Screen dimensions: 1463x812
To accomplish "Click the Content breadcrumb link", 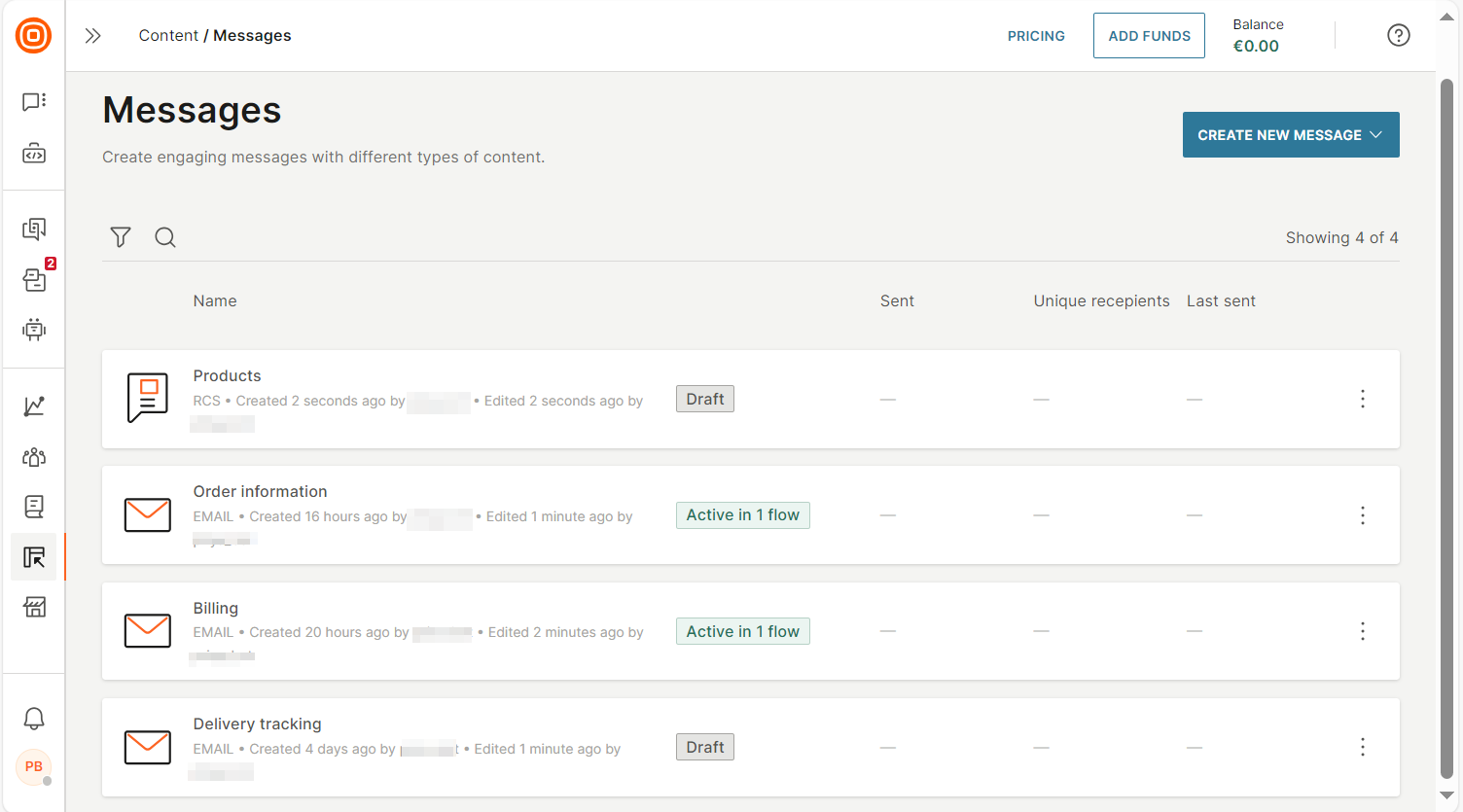I will pos(168,35).
